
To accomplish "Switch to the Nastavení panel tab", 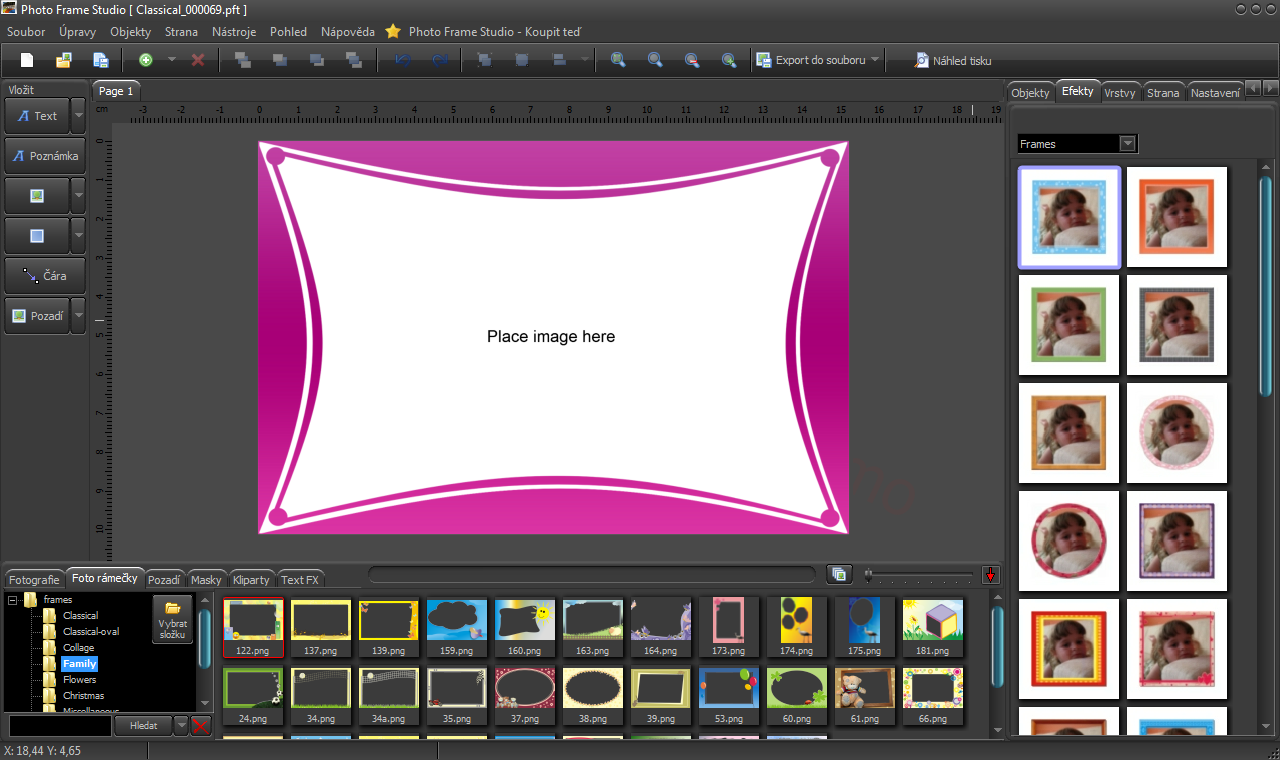I will (1216, 93).
